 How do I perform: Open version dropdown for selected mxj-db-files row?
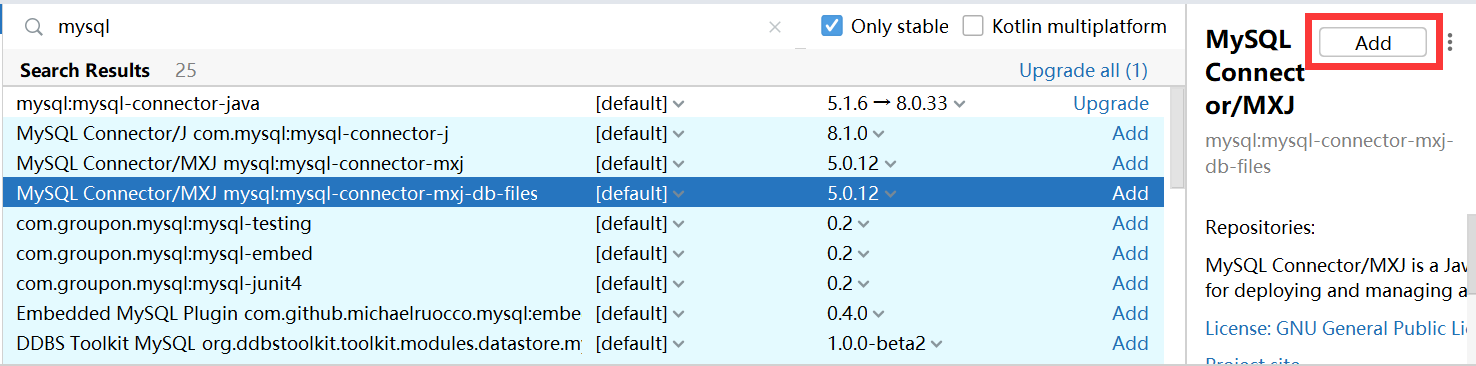pos(862,193)
